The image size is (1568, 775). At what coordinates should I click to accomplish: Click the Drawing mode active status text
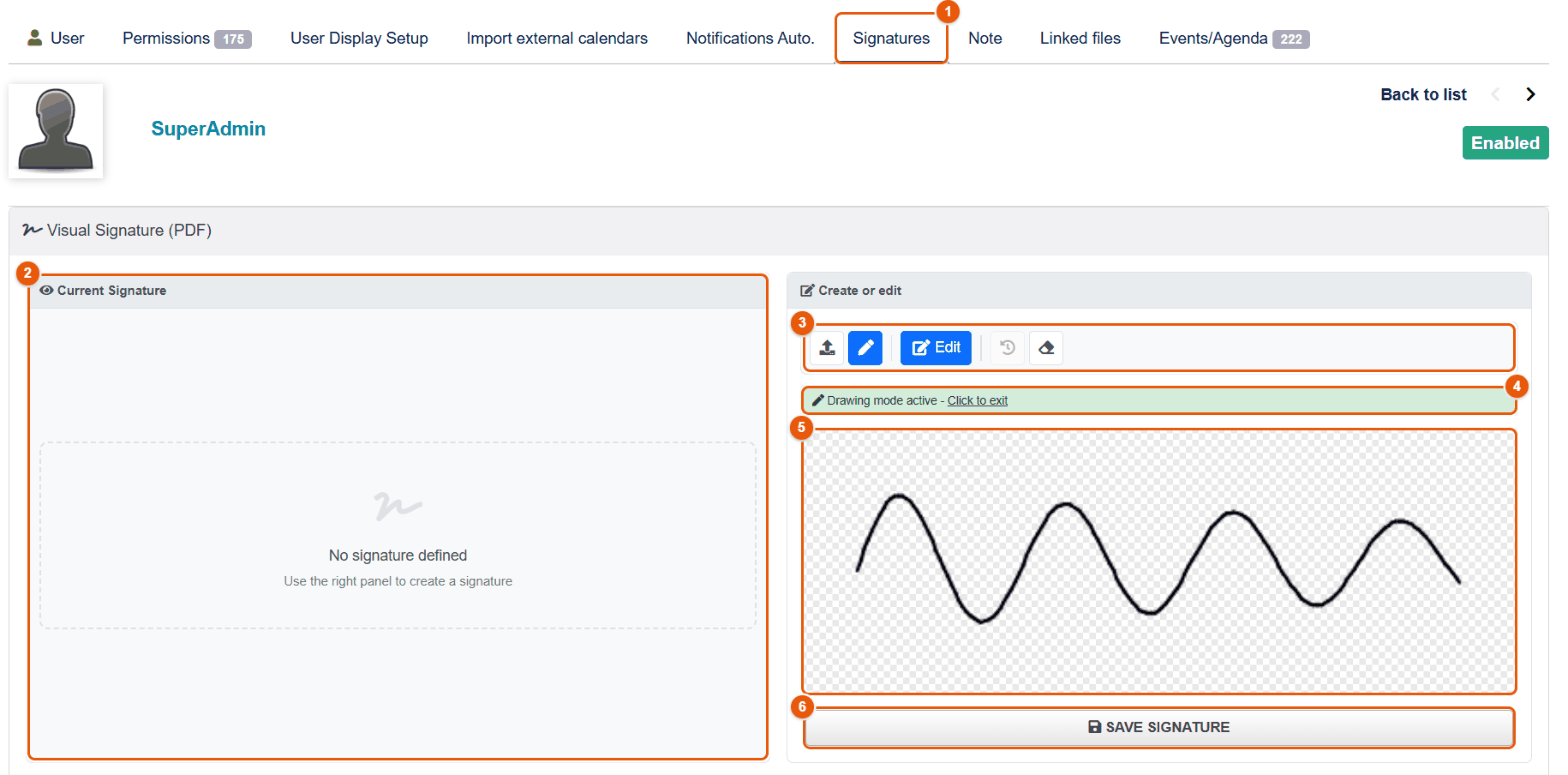coord(884,401)
